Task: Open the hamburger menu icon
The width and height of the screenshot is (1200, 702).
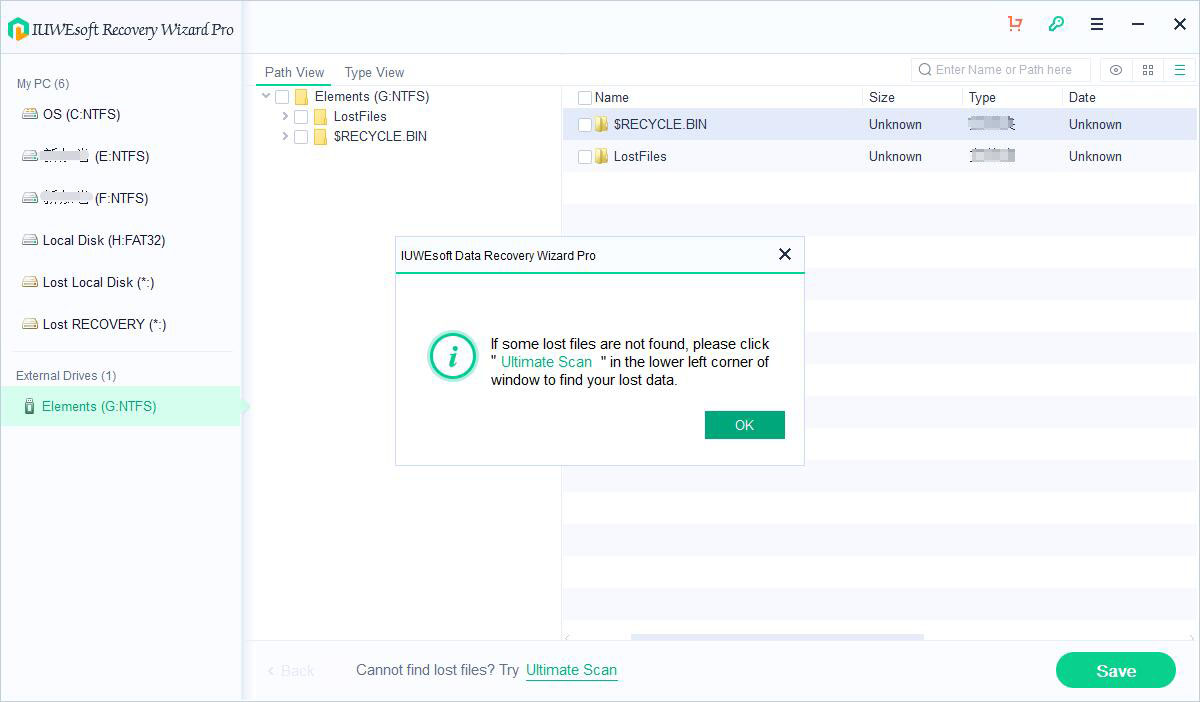Action: [1097, 24]
